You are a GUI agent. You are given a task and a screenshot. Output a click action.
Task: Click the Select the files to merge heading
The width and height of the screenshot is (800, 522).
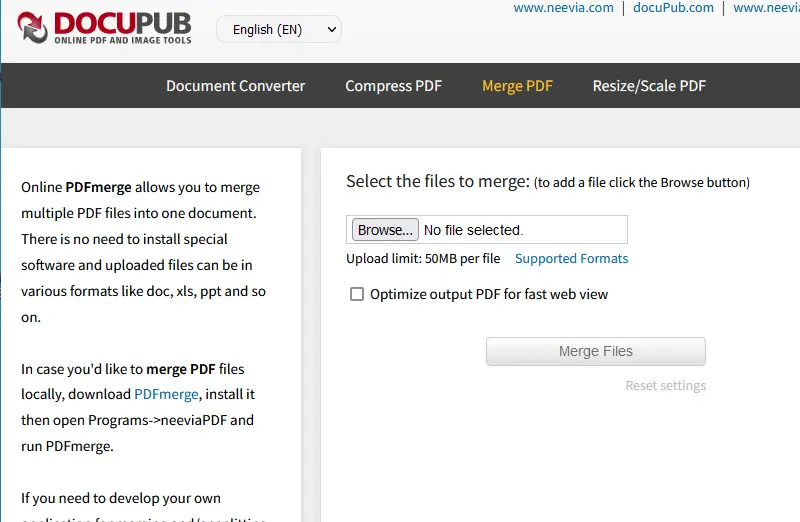438,181
